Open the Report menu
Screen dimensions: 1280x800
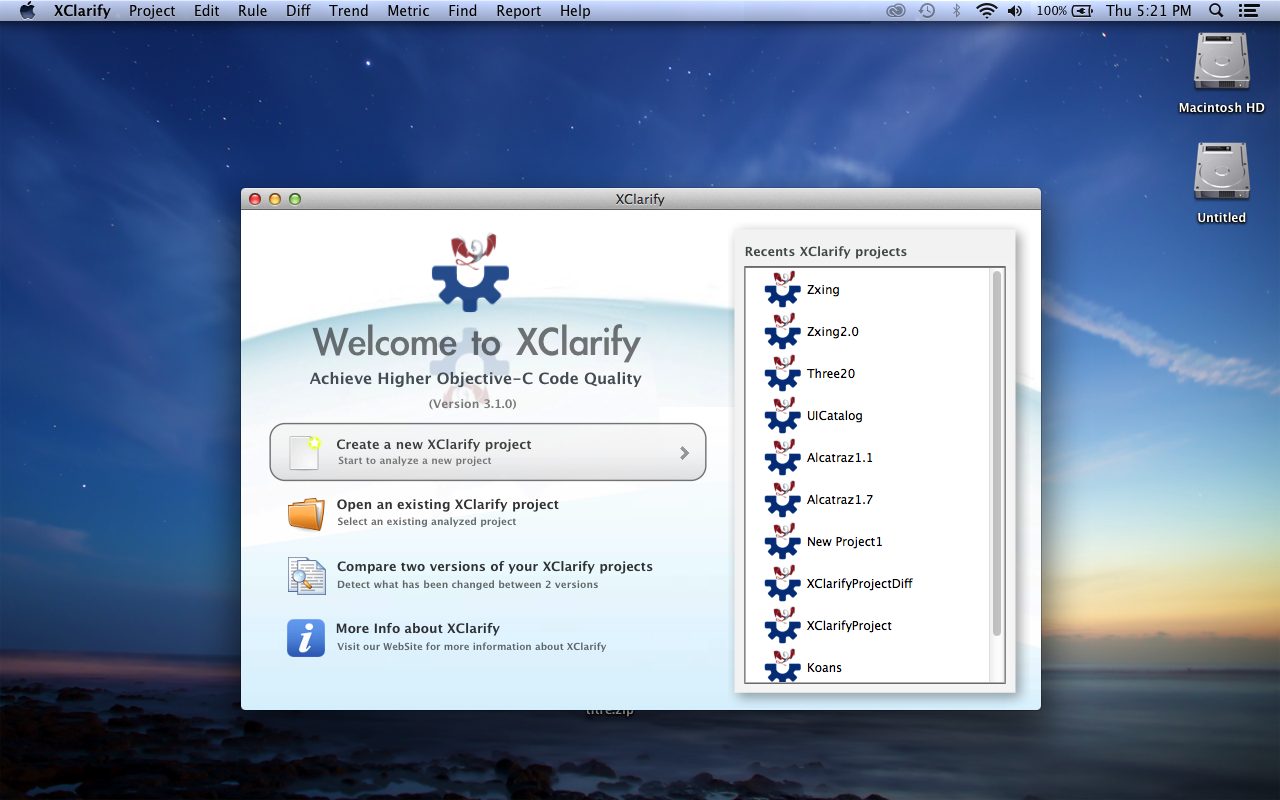point(518,11)
